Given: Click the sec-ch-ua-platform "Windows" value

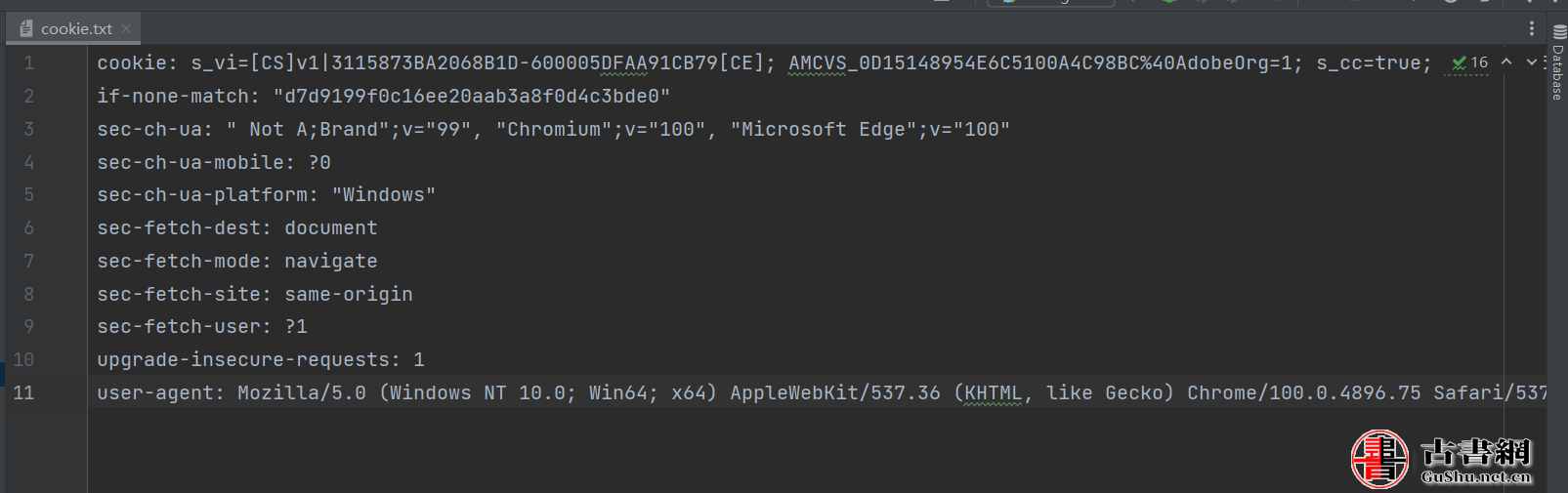Looking at the screenshot, I should click(384, 194).
